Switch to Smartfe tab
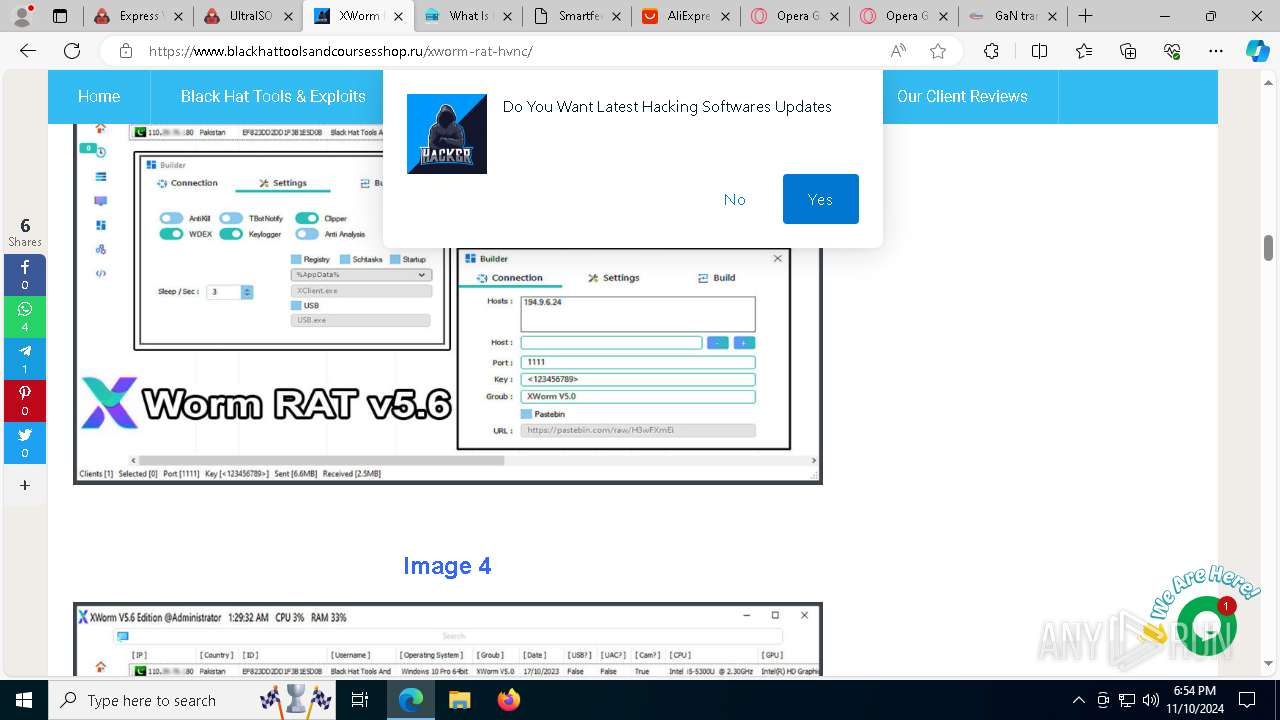The width and height of the screenshot is (1280, 720). click(x=577, y=16)
